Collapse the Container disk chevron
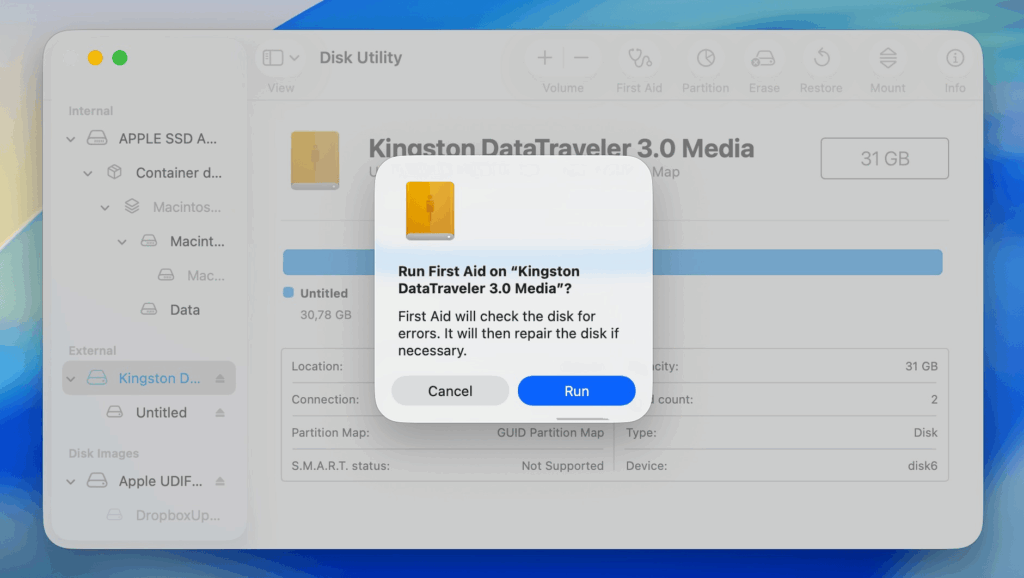Screen dimensions: 1024x578 [x=88, y=173]
